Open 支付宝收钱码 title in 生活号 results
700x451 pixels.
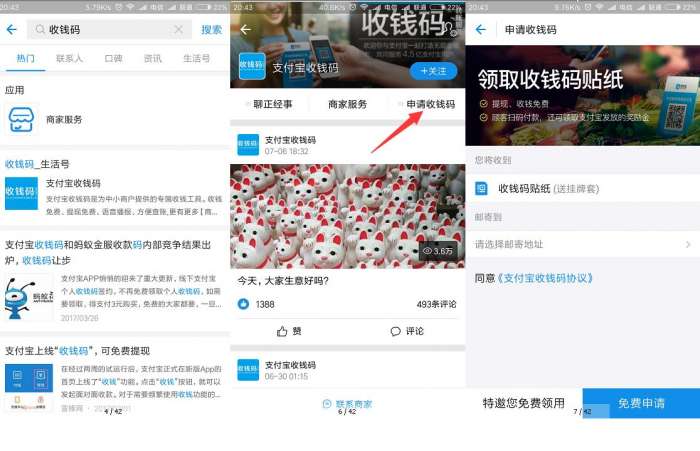(x=73, y=183)
